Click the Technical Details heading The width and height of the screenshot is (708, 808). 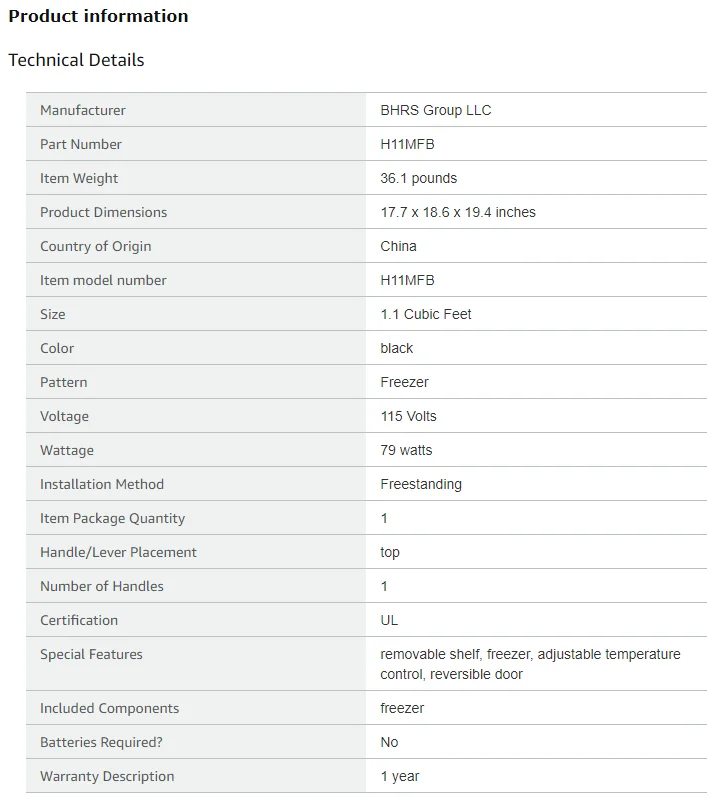coord(76,60)
